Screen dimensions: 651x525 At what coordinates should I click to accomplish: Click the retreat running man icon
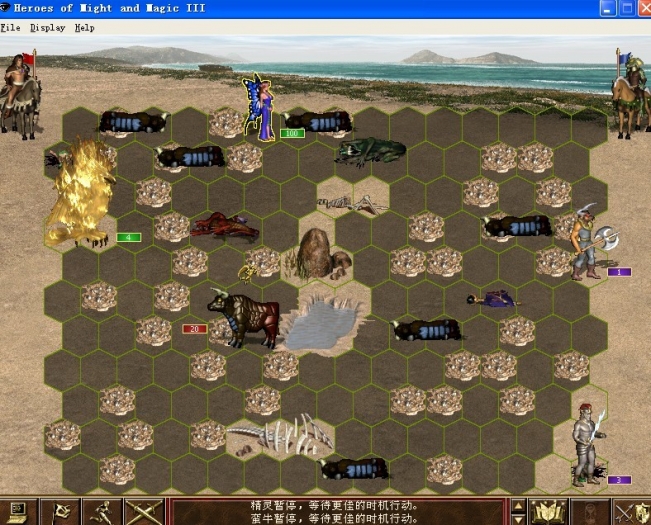(102, 513)
